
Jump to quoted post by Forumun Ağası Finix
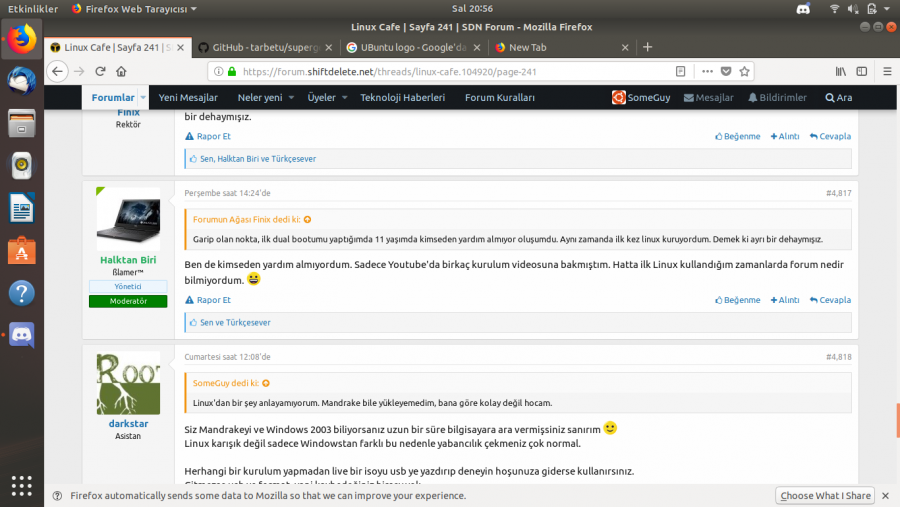308,219
